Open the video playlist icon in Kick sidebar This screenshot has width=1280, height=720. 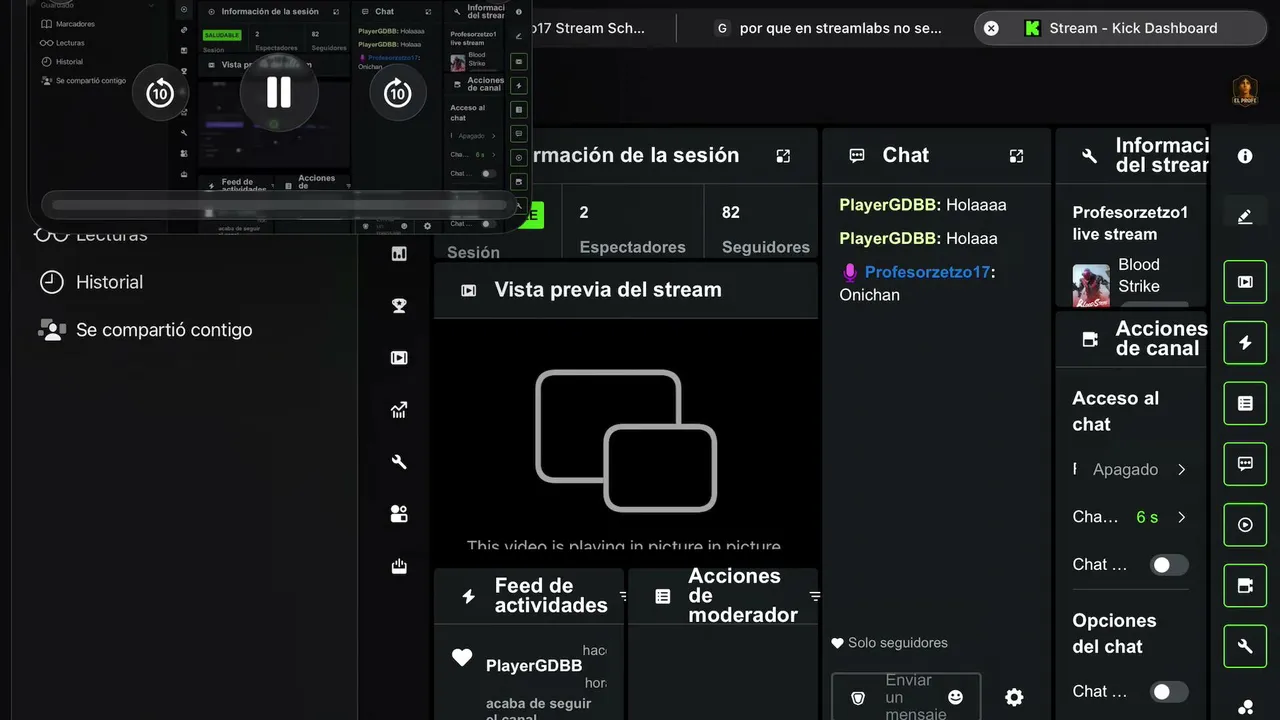click(x=399, y=358)
